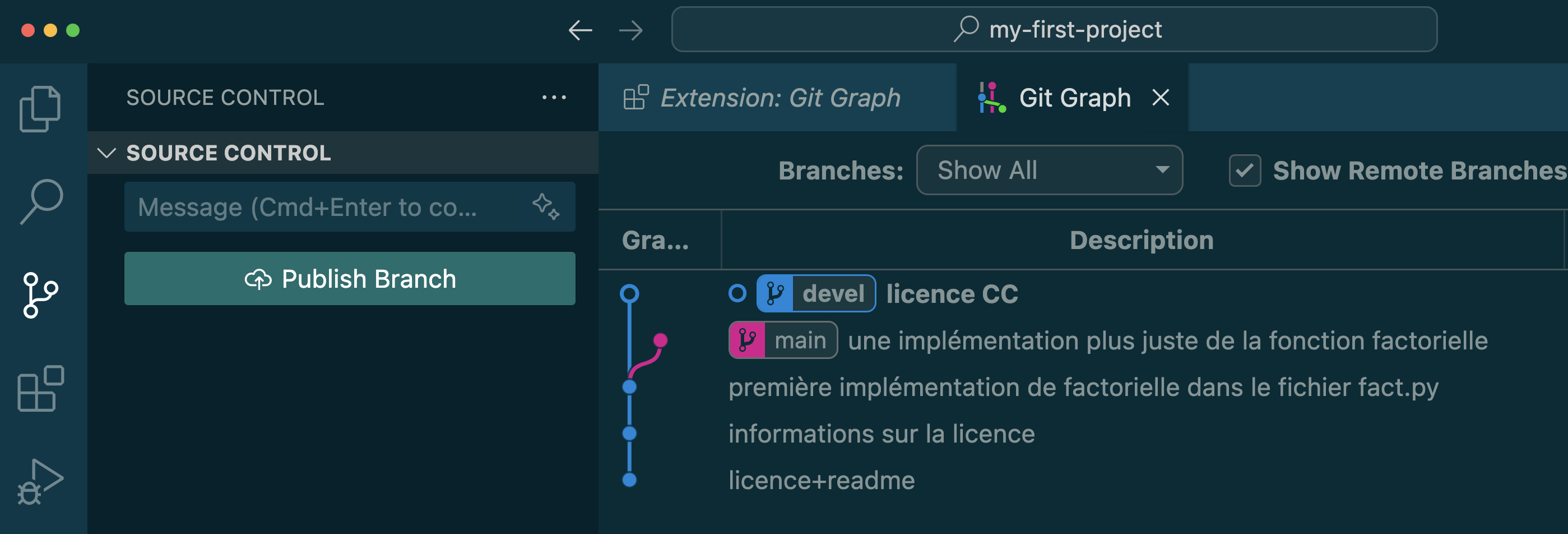This screenshot has height=534, width=1568.
Task: Close the Git Graph tab
Action: tap(1161, 98)
